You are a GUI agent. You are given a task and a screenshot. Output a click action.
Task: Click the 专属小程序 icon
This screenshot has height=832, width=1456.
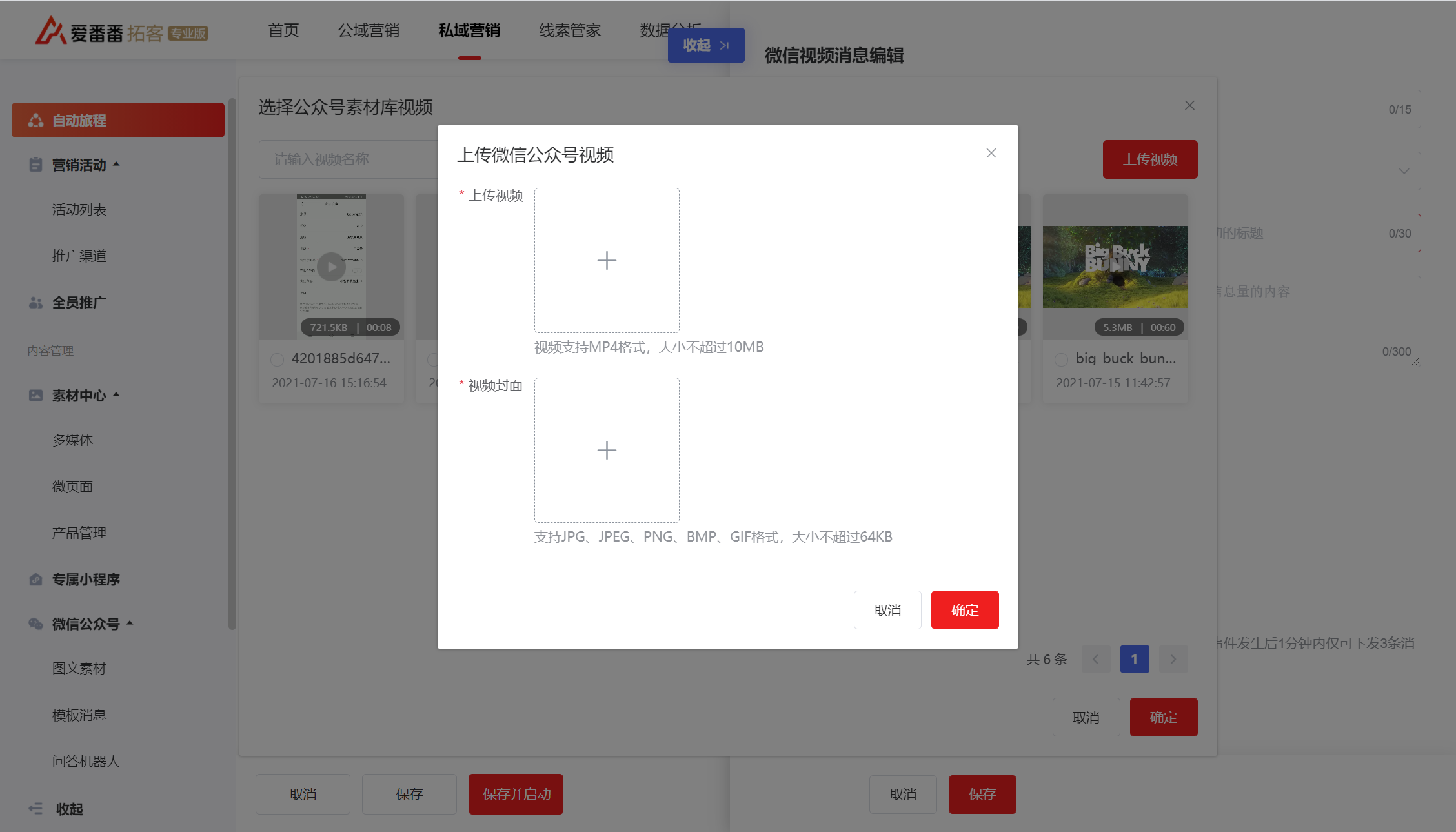[x=36, y=580]
